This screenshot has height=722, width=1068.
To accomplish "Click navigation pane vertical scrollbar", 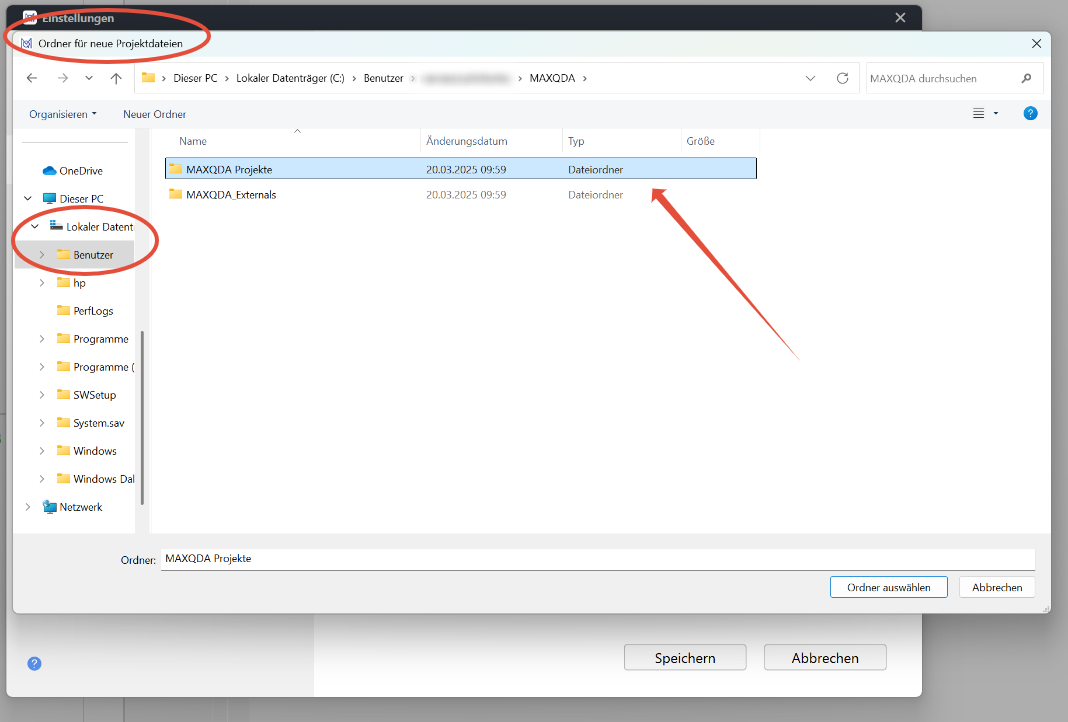I will tap(142, 418).
